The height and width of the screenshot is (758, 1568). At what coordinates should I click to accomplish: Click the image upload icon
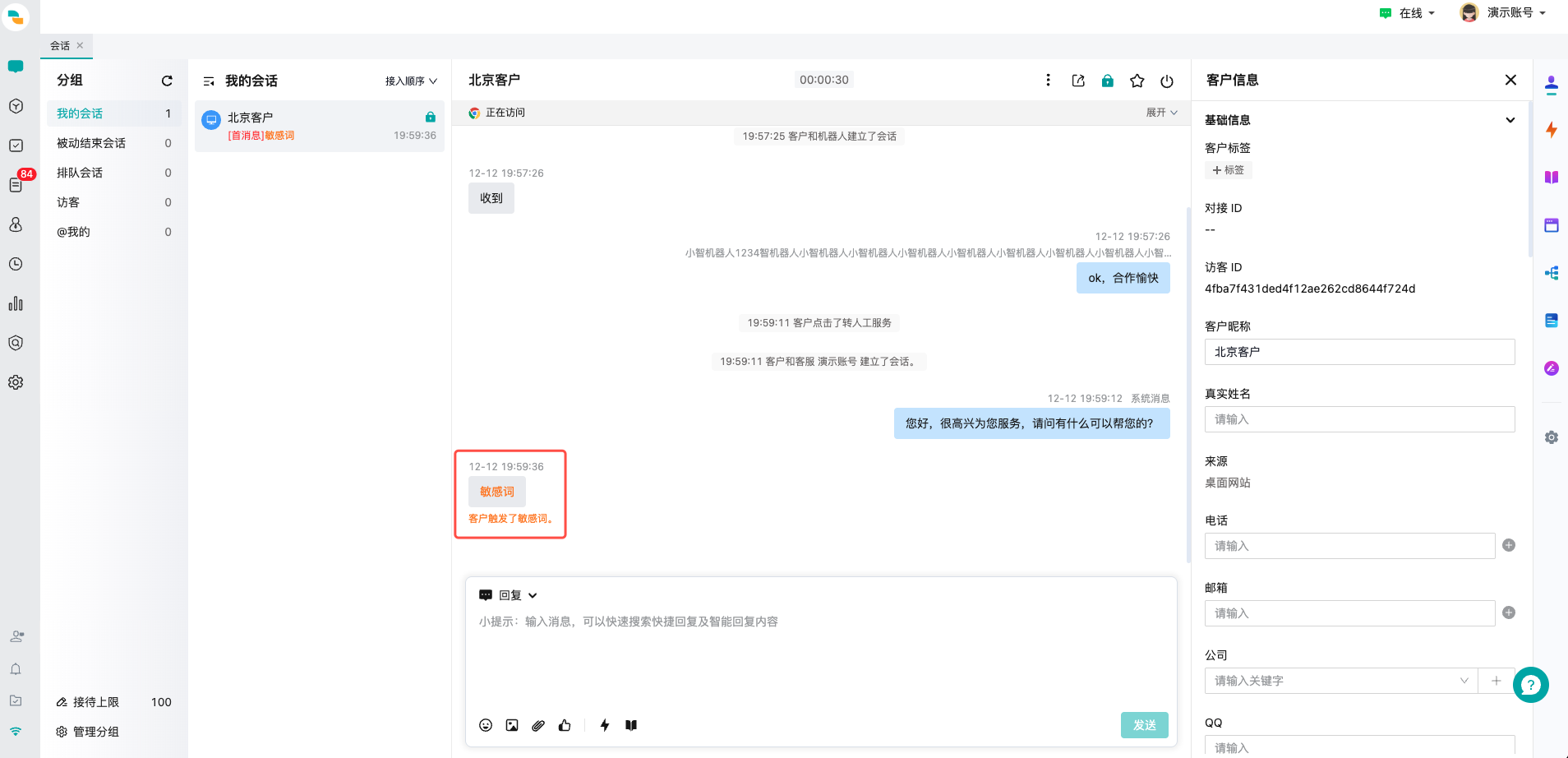coord(512,725)
